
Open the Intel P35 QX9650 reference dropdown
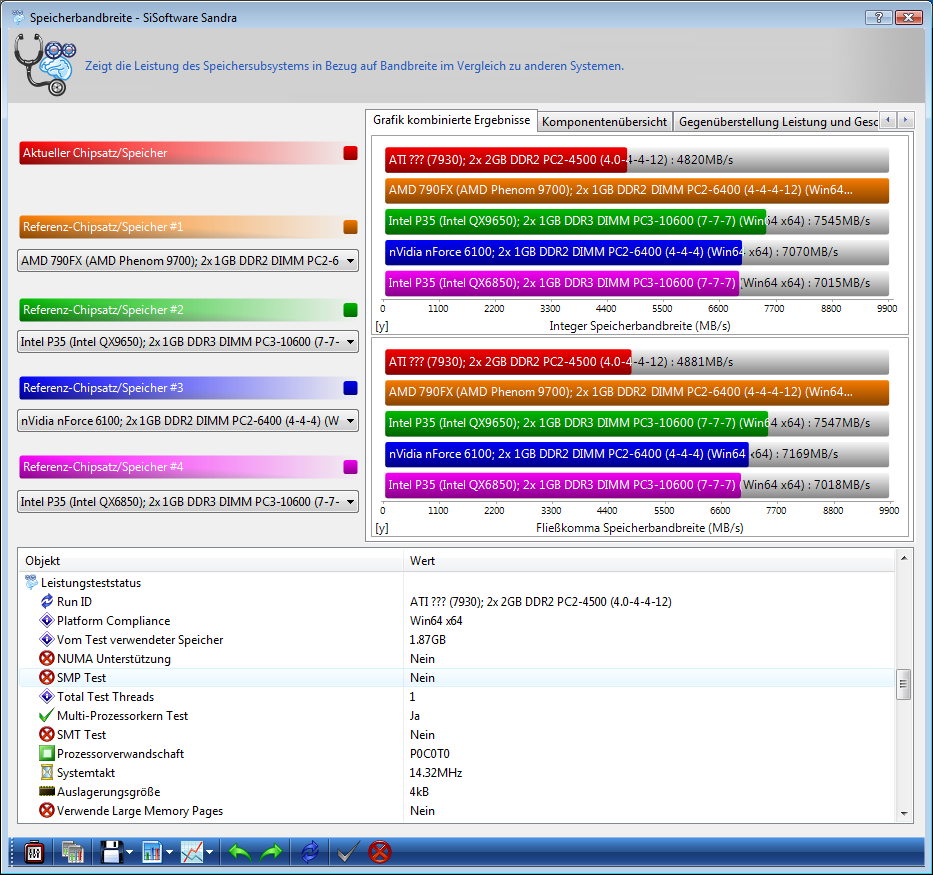[x=188, y=342]
